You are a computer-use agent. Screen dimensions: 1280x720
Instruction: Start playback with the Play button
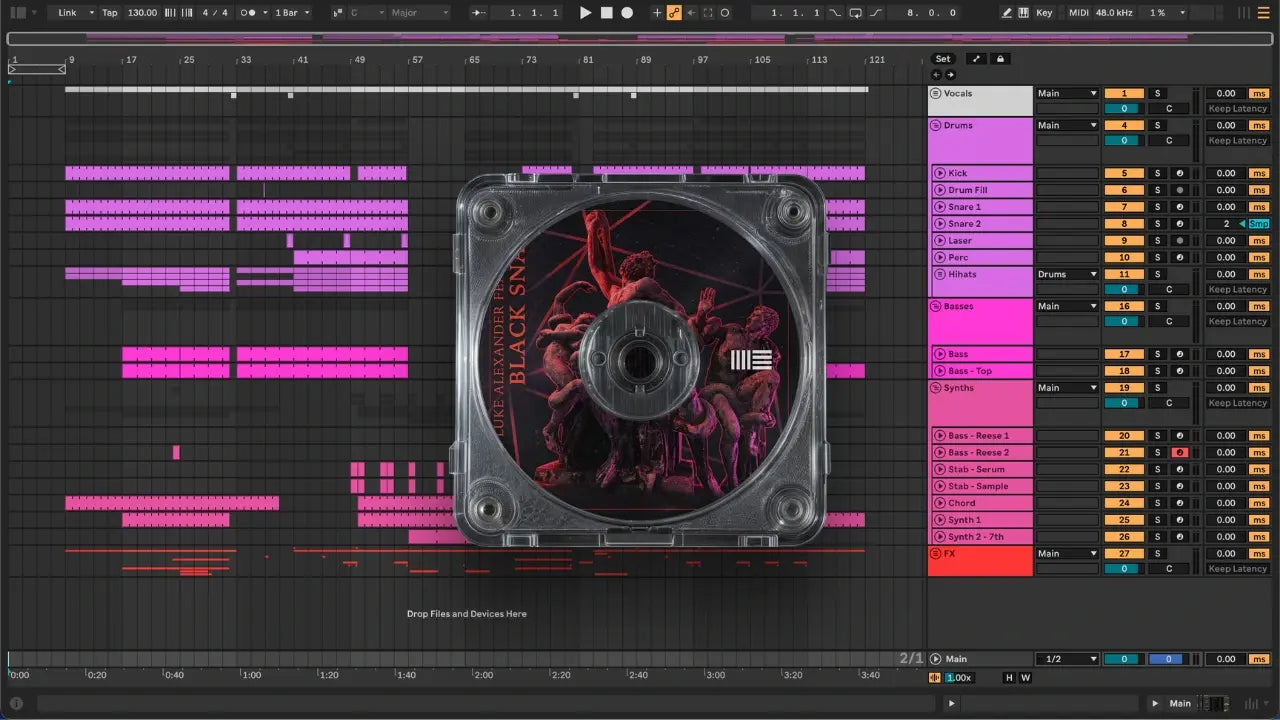point(586,13)
